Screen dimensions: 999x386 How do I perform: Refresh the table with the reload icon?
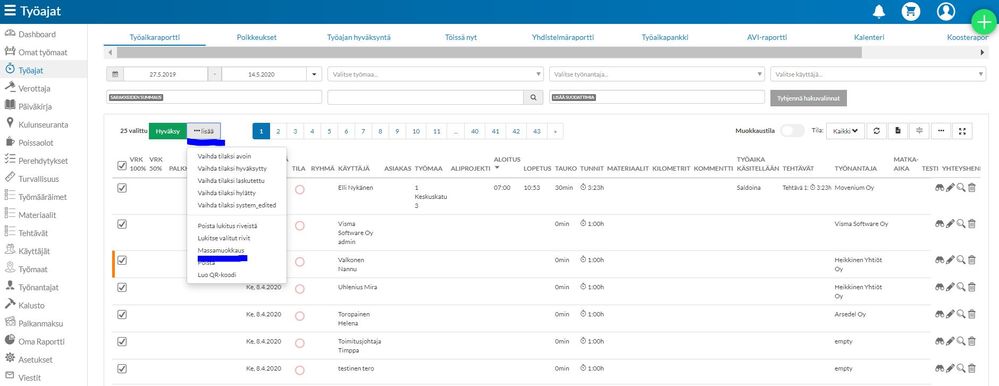pos(877,131)
